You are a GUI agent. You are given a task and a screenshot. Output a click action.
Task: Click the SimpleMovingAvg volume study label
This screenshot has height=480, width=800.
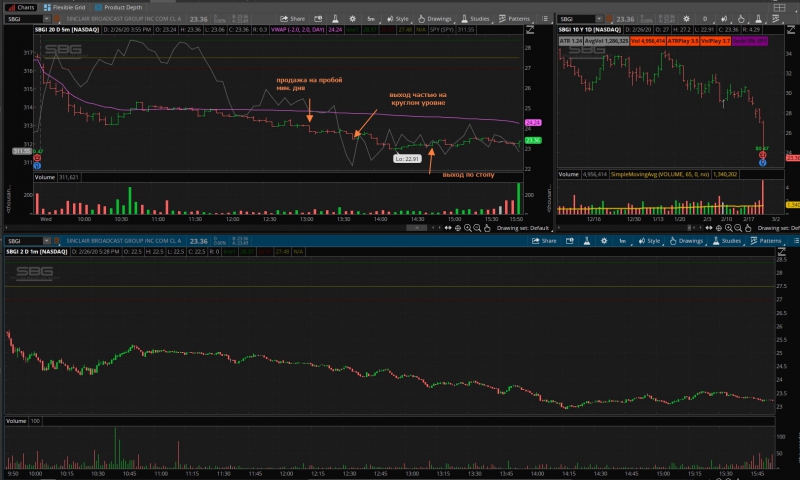660,174
